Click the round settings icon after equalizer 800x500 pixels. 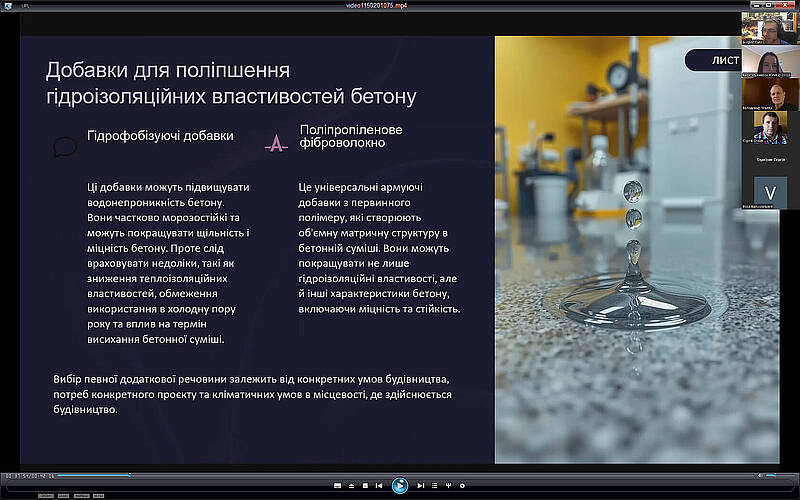click(462, 486)
